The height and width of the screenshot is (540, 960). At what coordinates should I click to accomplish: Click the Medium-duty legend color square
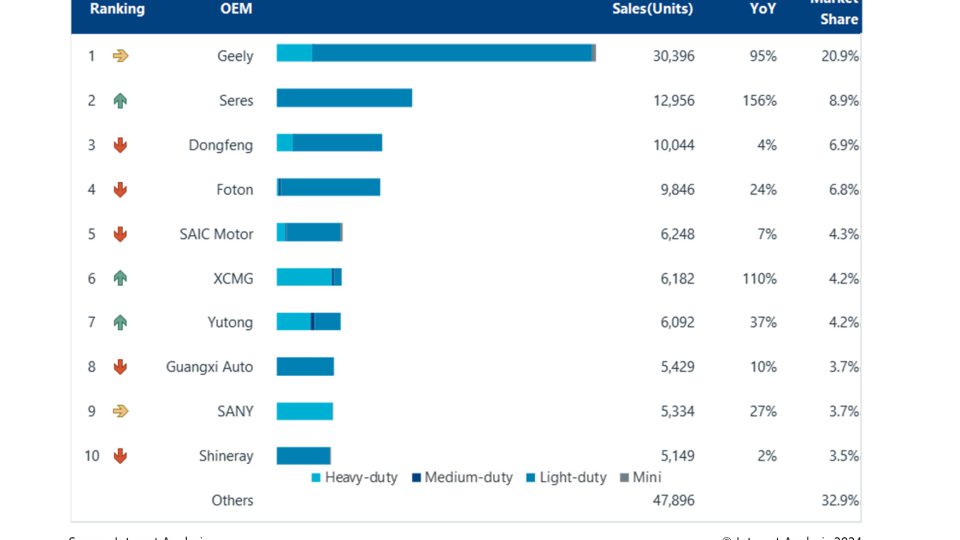pos(416,478)
